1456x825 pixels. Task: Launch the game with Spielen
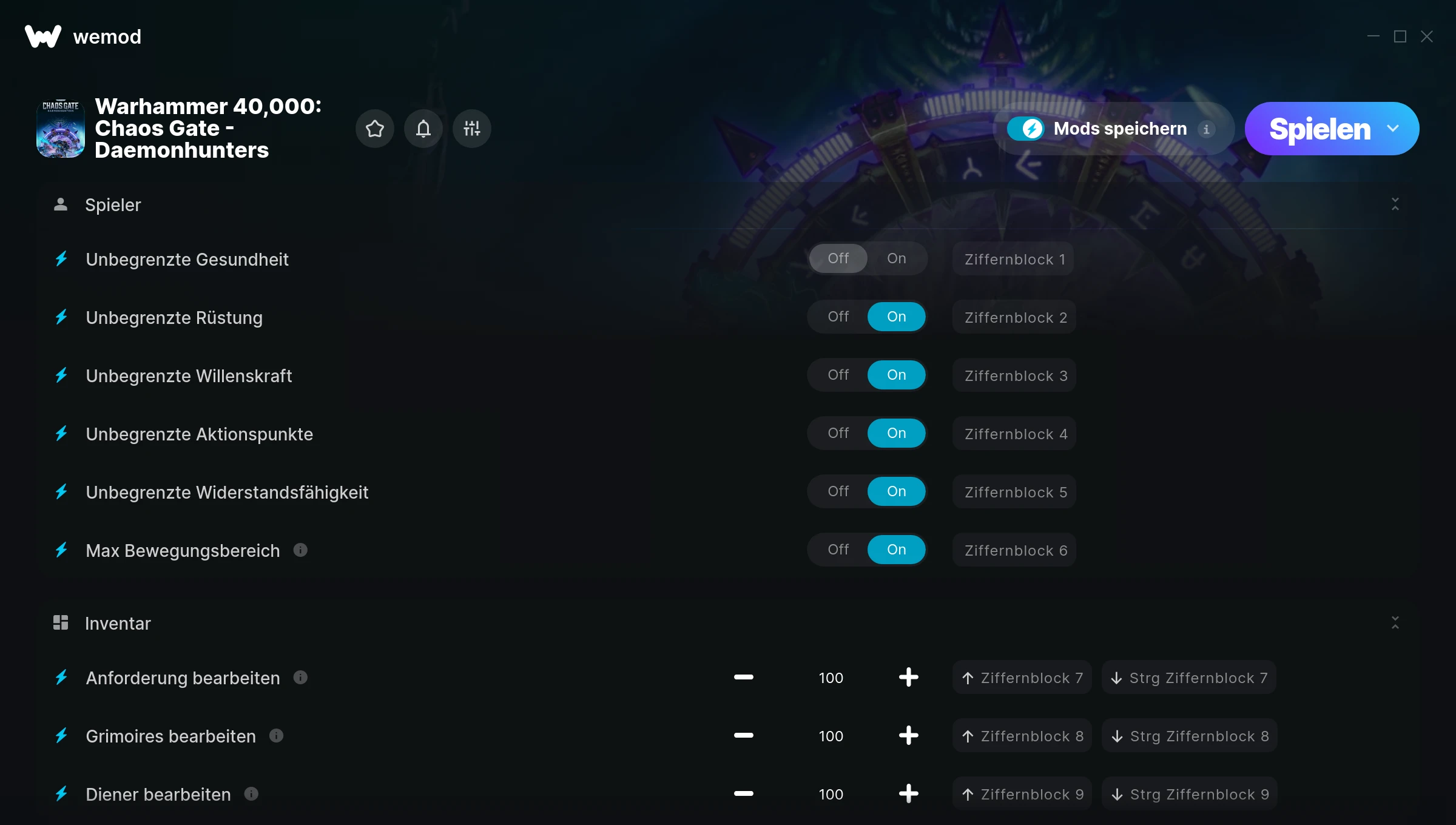click(1319, 129)
